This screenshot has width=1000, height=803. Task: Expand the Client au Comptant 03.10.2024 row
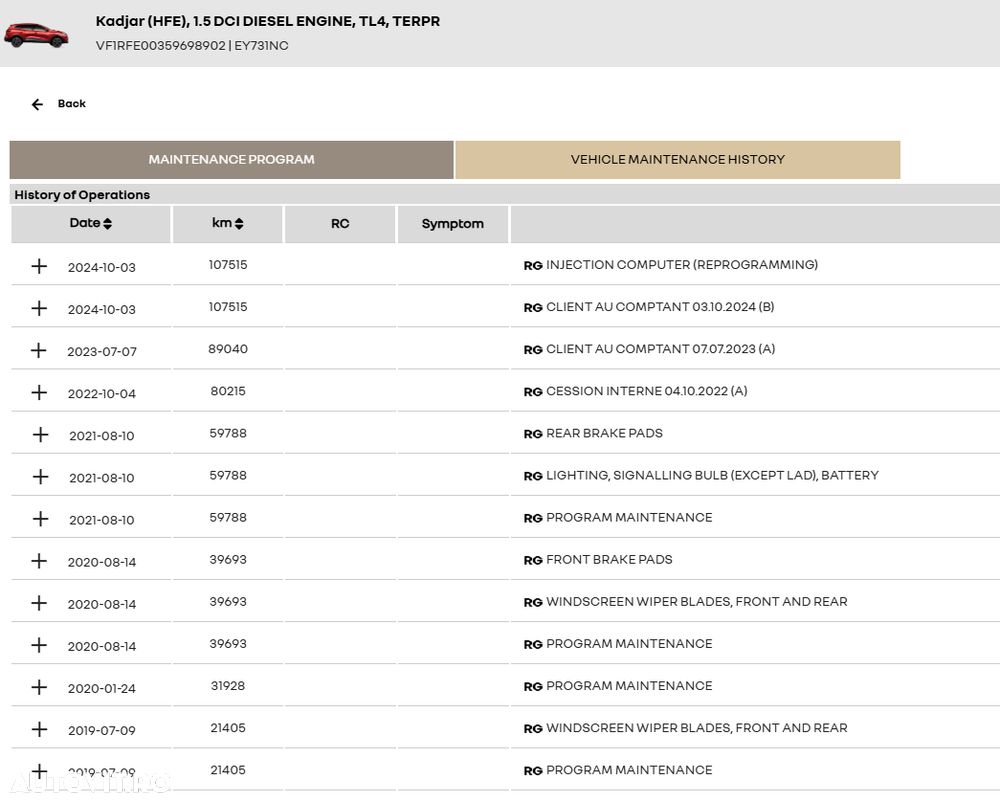pyautogui.click(x=40, y=308)
